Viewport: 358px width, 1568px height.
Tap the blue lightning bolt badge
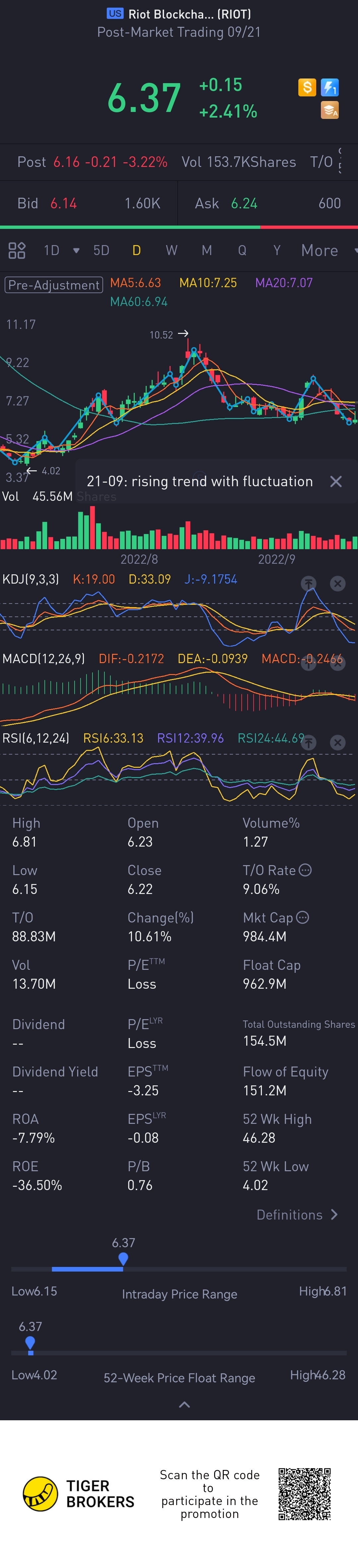click(329, 88)
